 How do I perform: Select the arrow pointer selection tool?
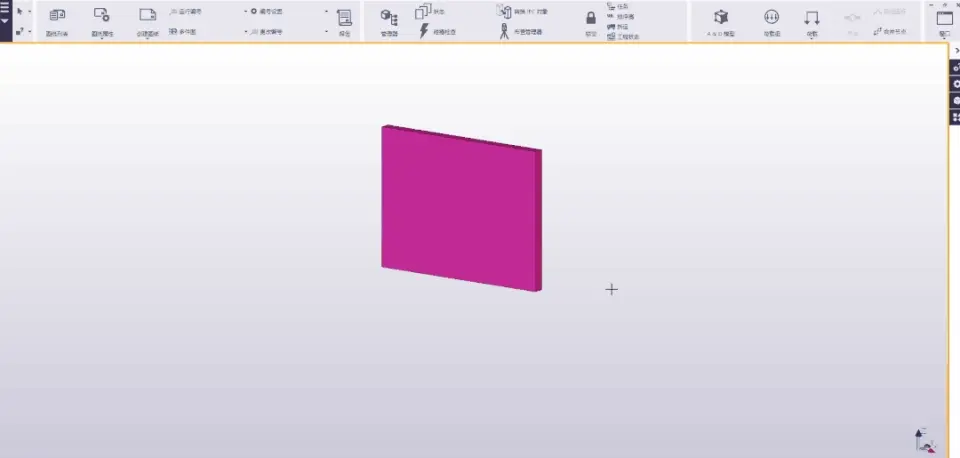[20, 11]
